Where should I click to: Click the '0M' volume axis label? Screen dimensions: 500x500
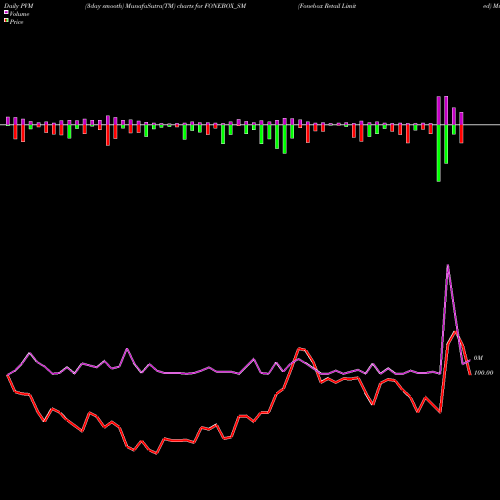pos(478,358)
